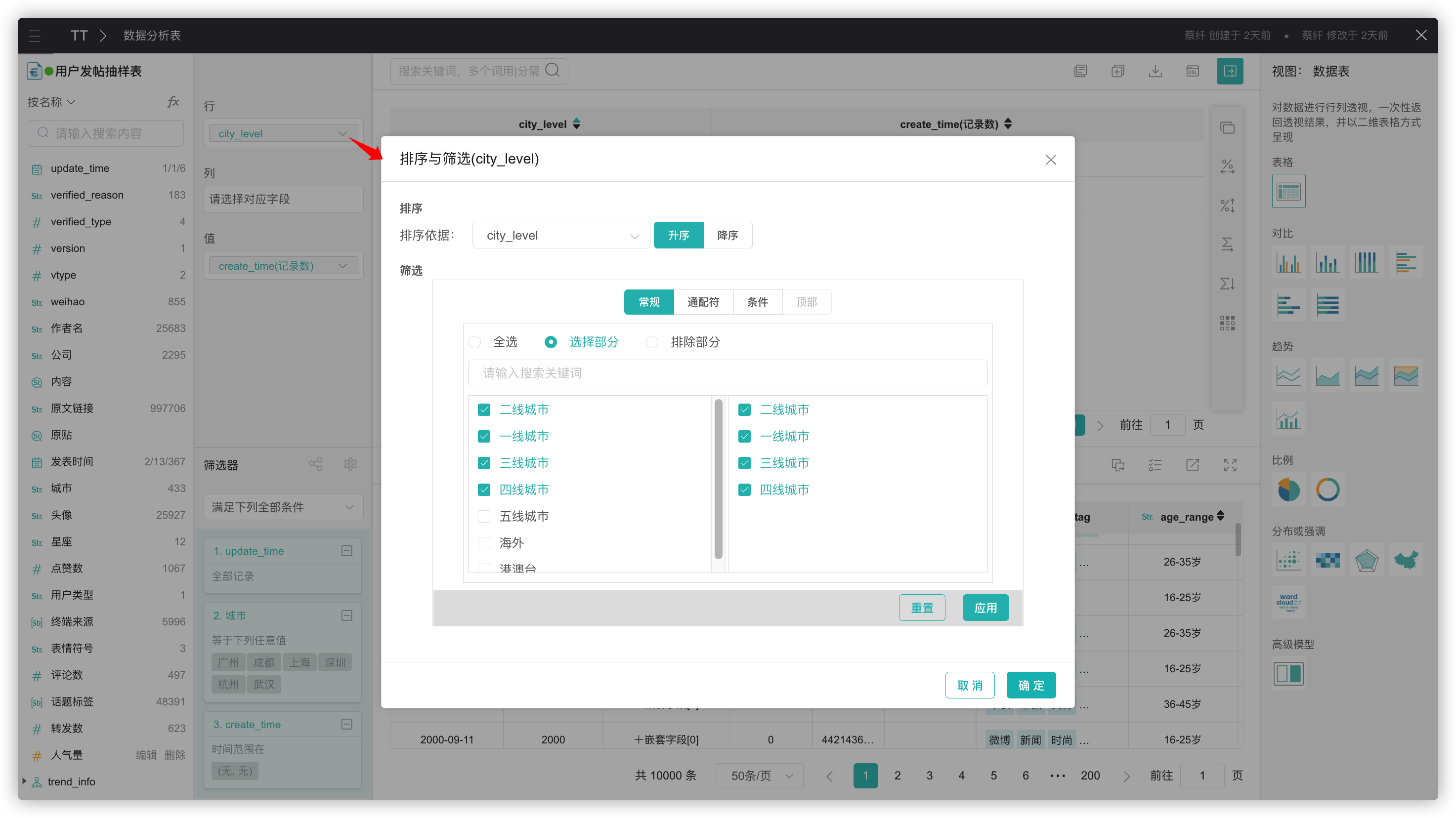Click the search keyword input field

click(727, 373)
